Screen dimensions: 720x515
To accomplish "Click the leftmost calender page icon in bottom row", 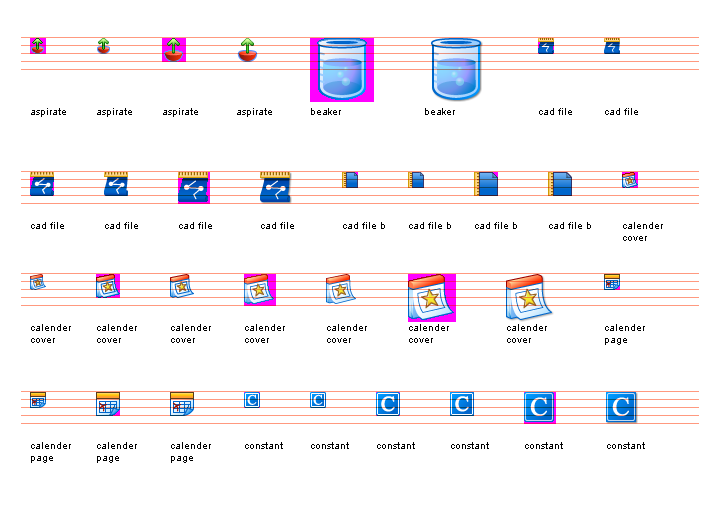I will (x=38, y=400).
